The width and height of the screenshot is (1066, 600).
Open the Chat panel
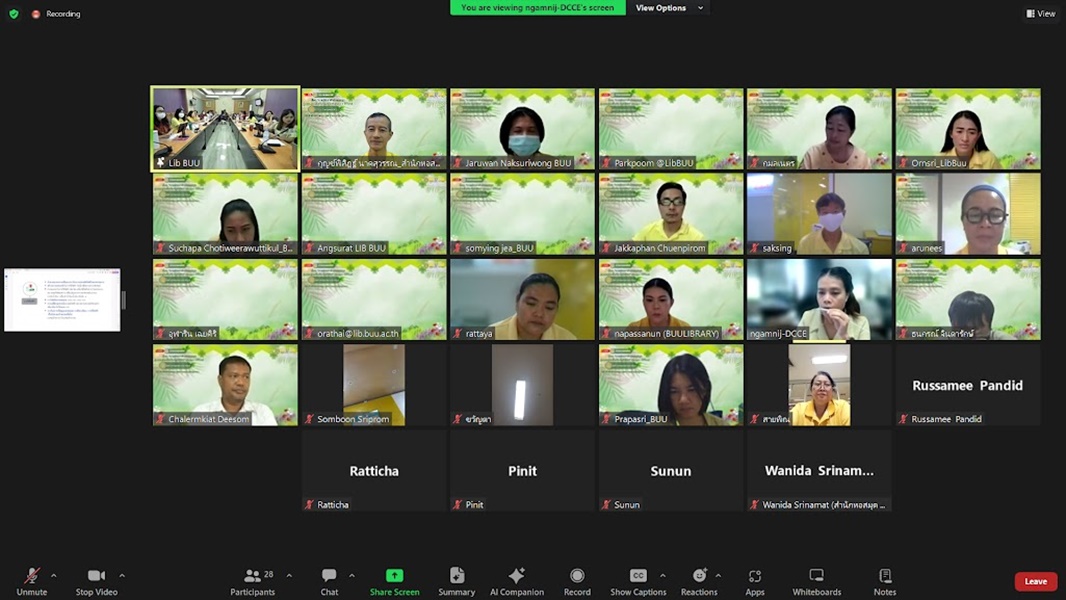click(x=329, y=581)
